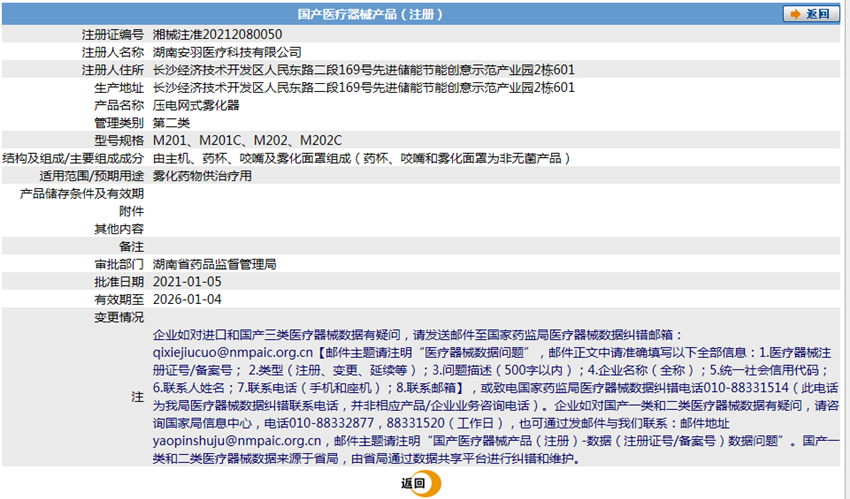Click the label 备注
850x499 pixels.
132,247
